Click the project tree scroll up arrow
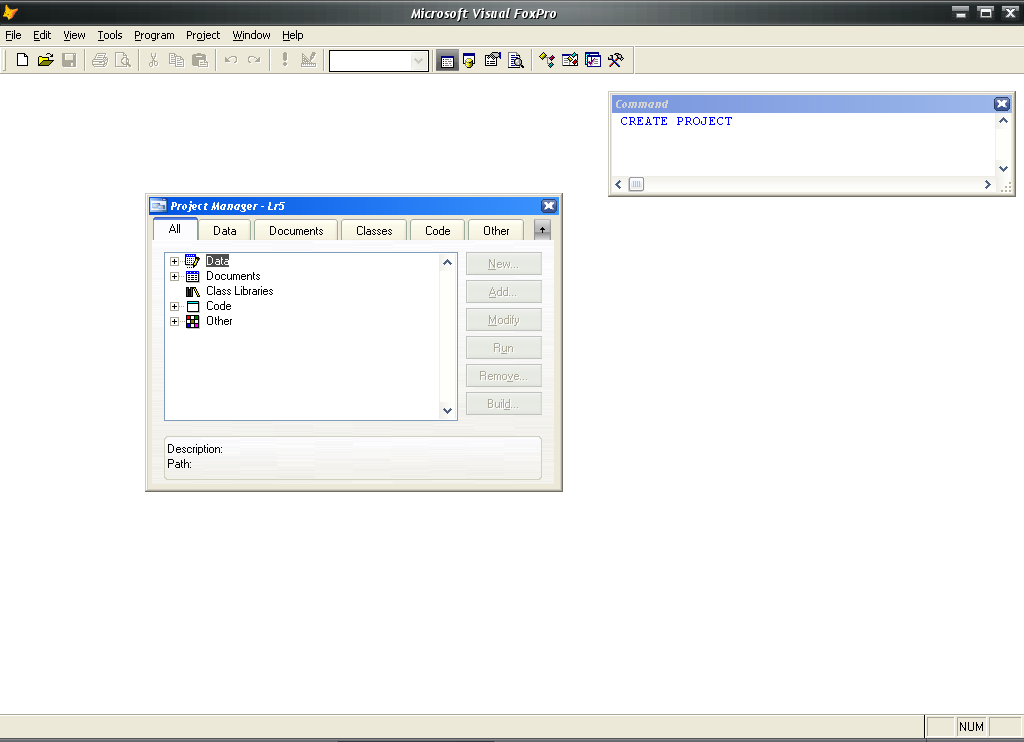 pos(447,263)
